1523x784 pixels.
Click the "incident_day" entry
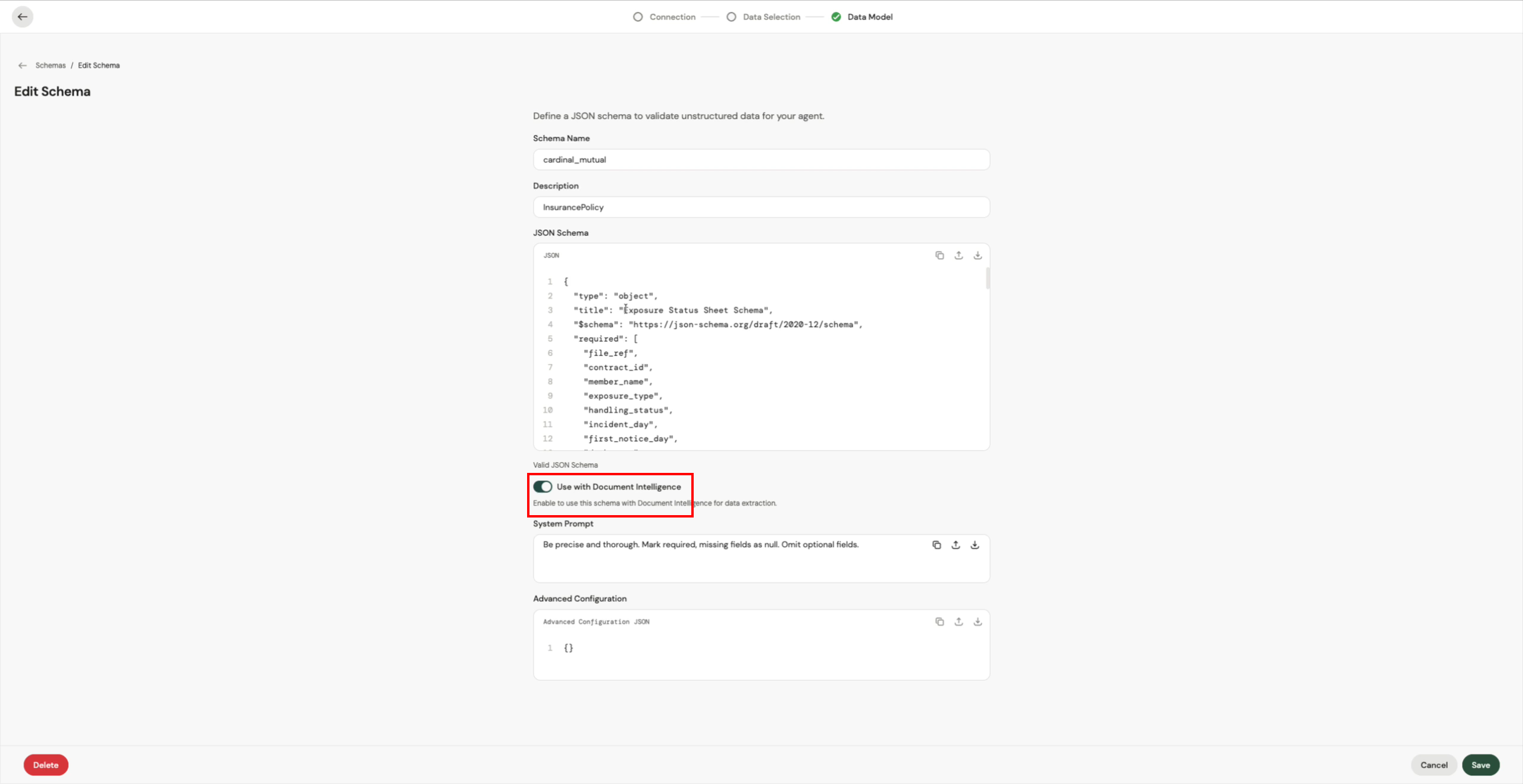[621, 425]
